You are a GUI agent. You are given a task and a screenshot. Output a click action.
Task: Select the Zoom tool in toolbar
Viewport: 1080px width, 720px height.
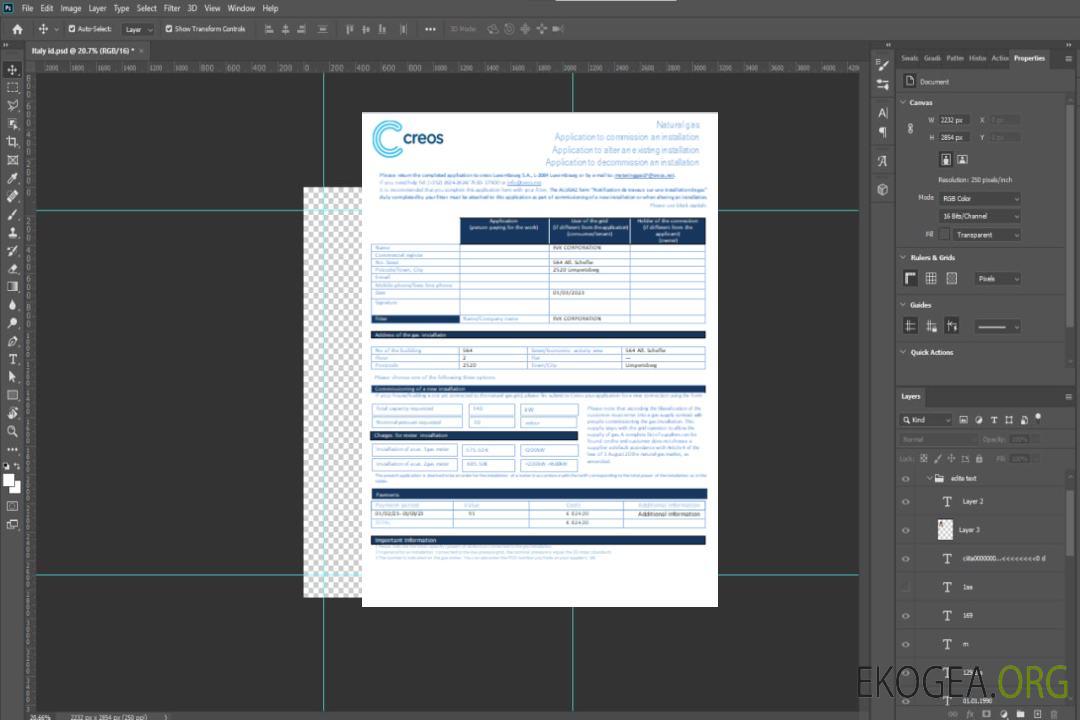13,431
